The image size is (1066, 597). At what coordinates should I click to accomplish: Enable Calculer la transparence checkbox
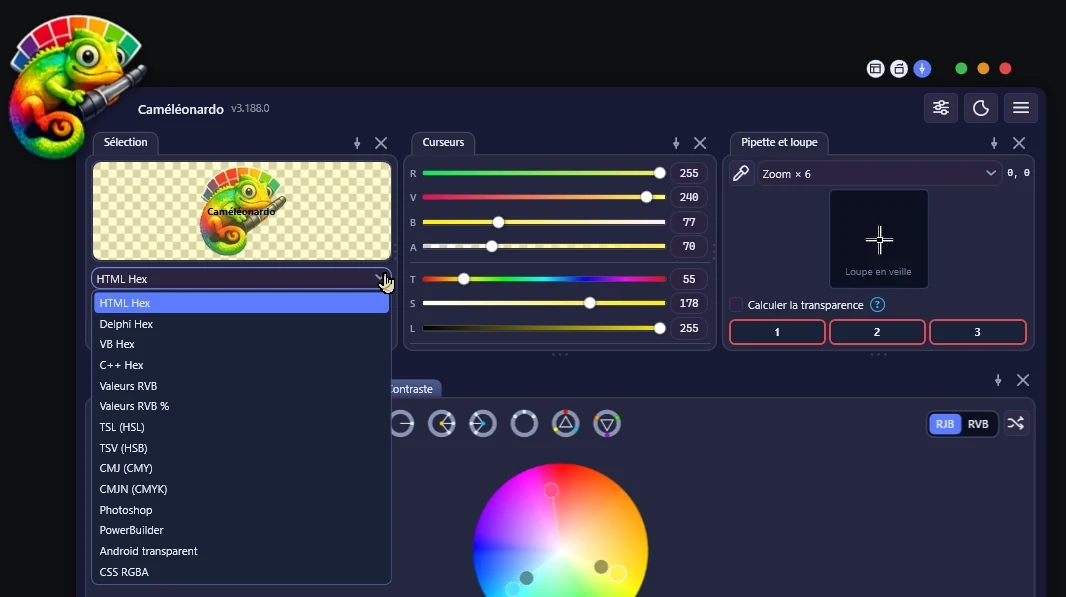736,305
